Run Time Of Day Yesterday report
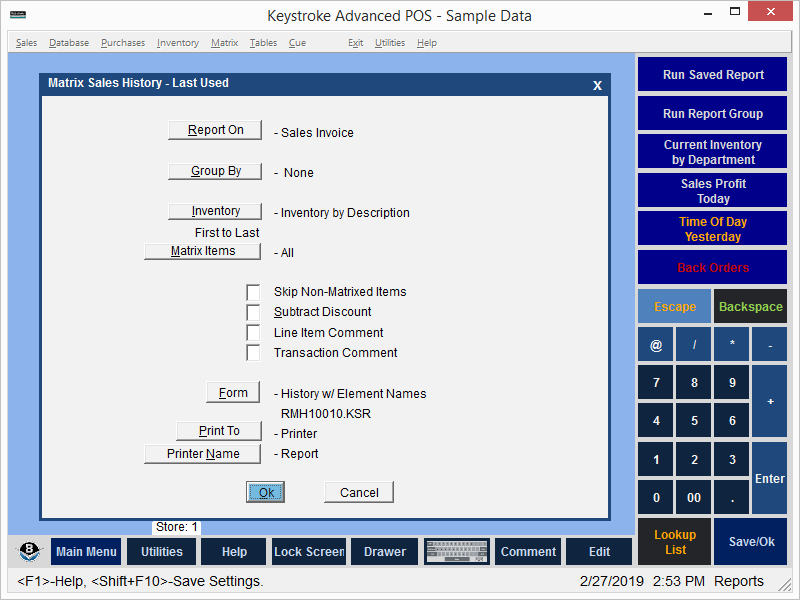 click(712, 229)
